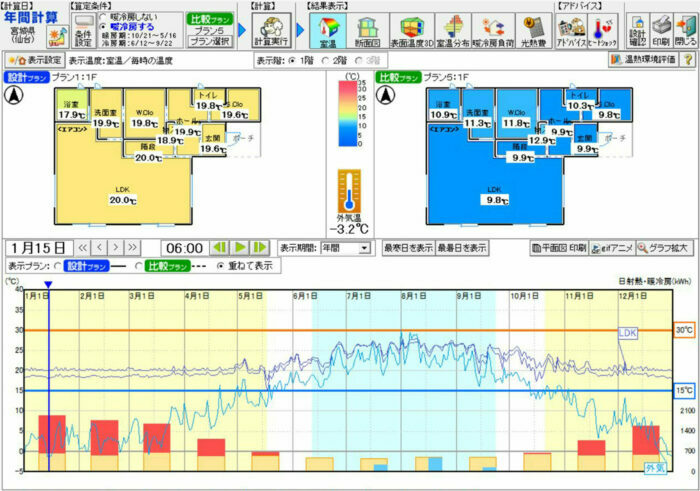Click the north compass on 設計プラン

[x=14, y=96]
